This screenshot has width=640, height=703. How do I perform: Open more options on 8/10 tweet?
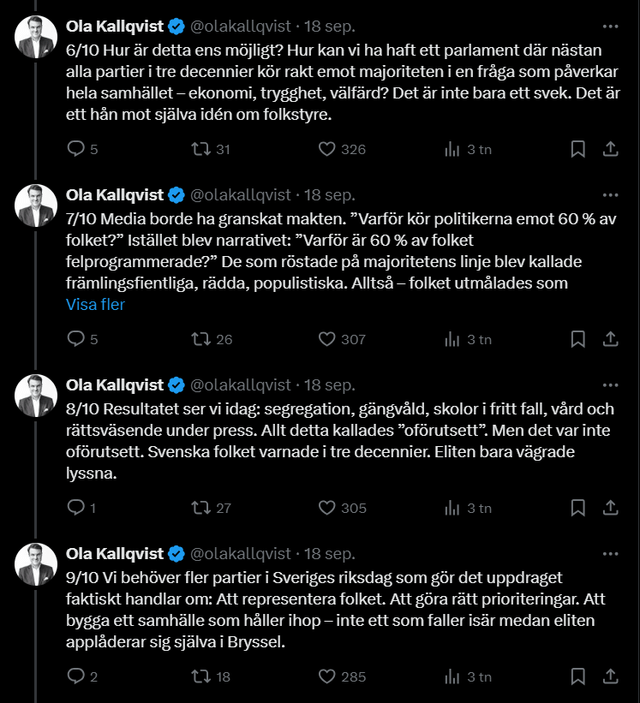610,384
